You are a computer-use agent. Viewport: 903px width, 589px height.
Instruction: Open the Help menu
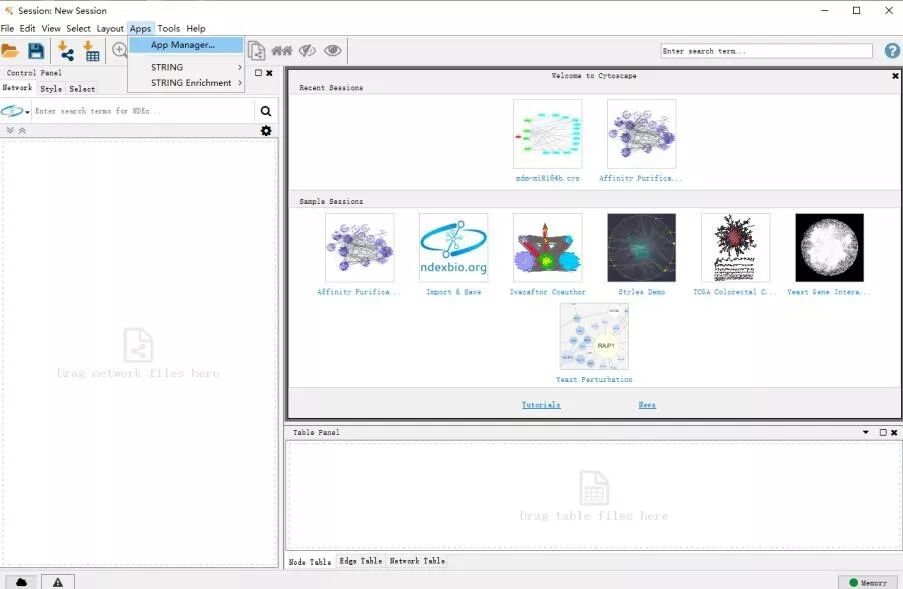coord(196,28)
